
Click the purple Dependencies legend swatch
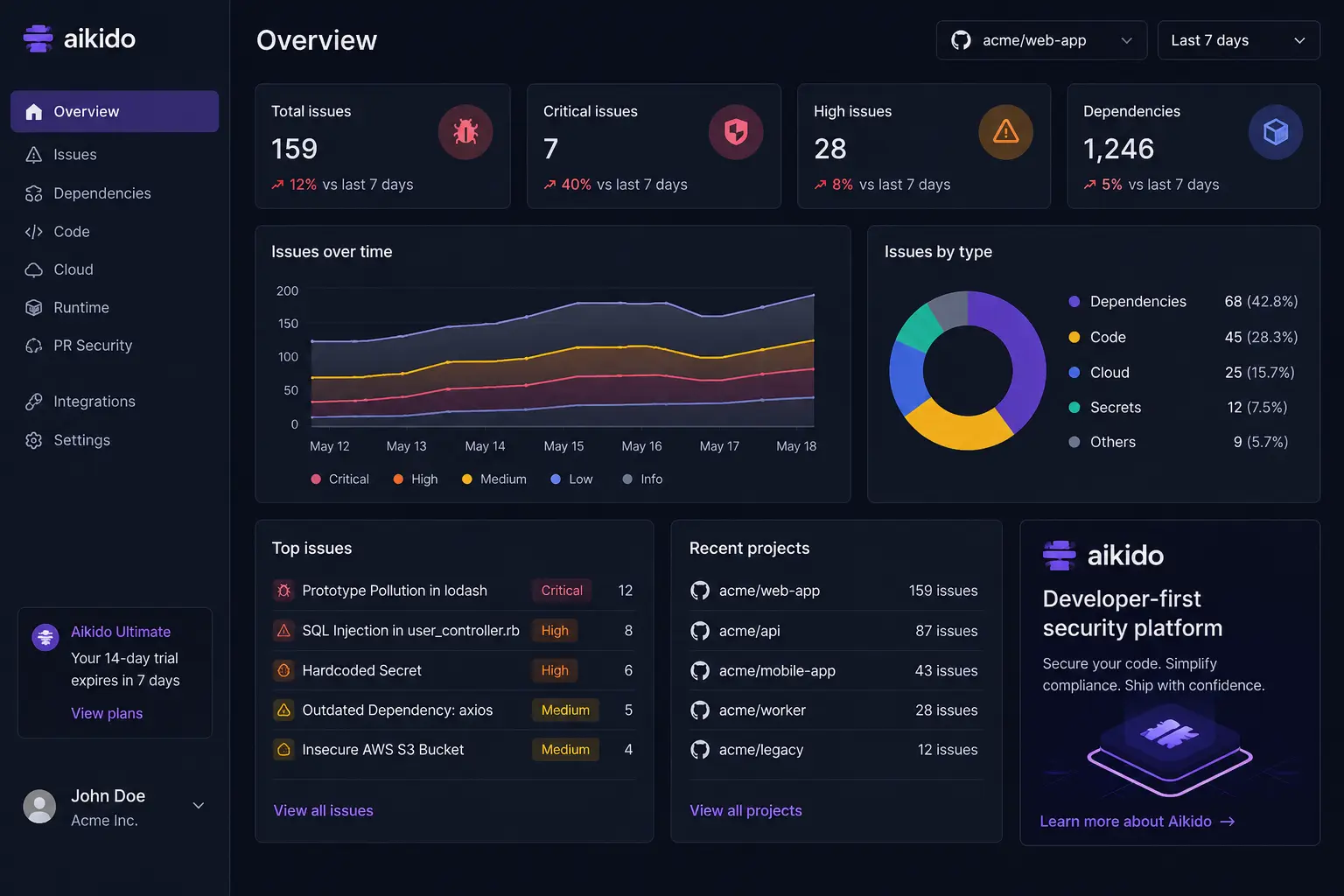[1074, 302]
